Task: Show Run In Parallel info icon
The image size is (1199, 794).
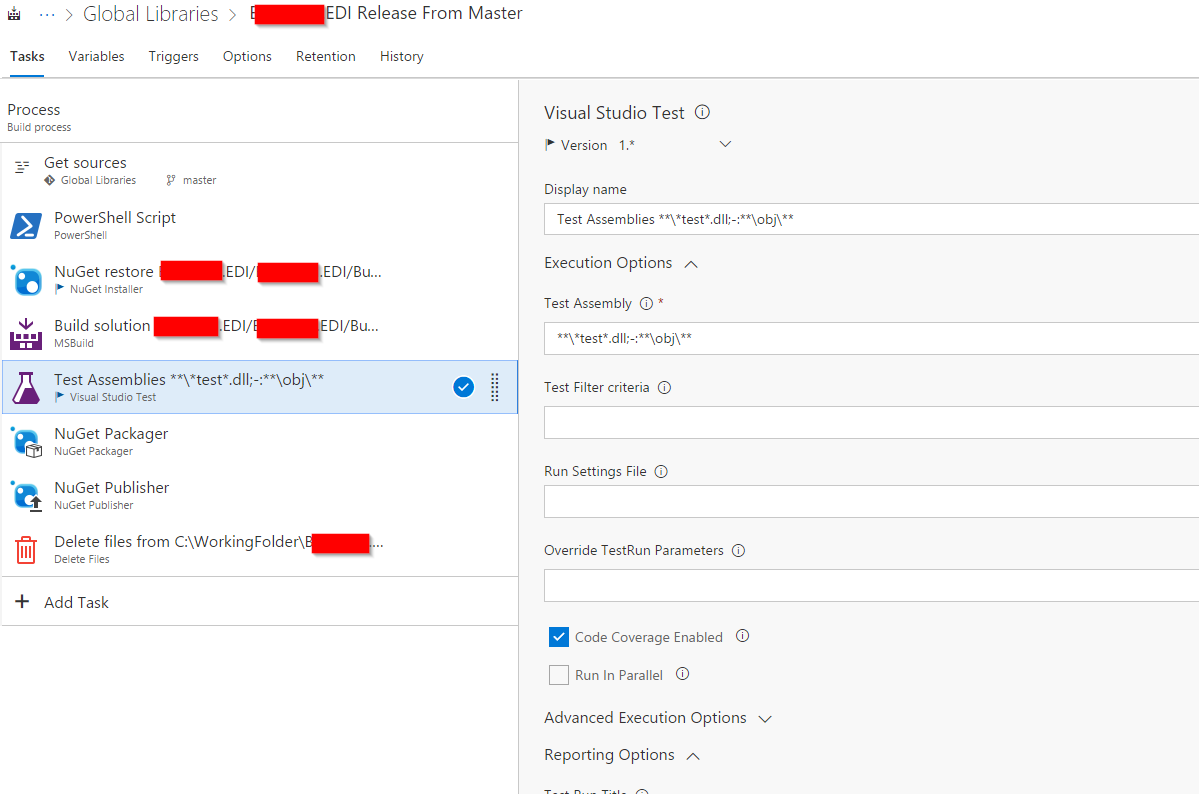Action: point(683,674)
